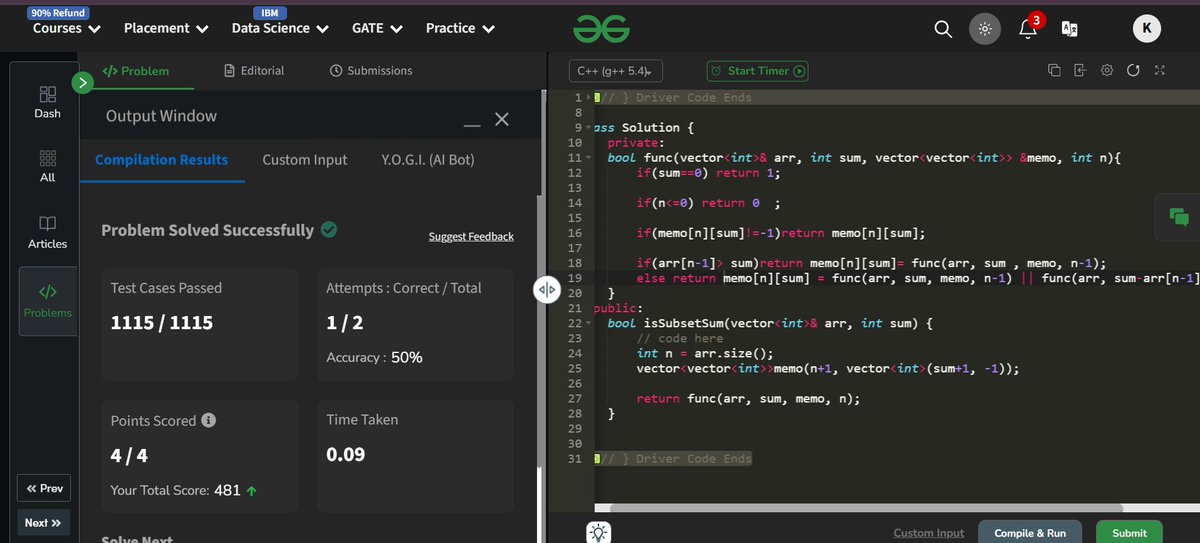
Task: Click the GeeksforGeeks logo
Action: coord(602,29)
